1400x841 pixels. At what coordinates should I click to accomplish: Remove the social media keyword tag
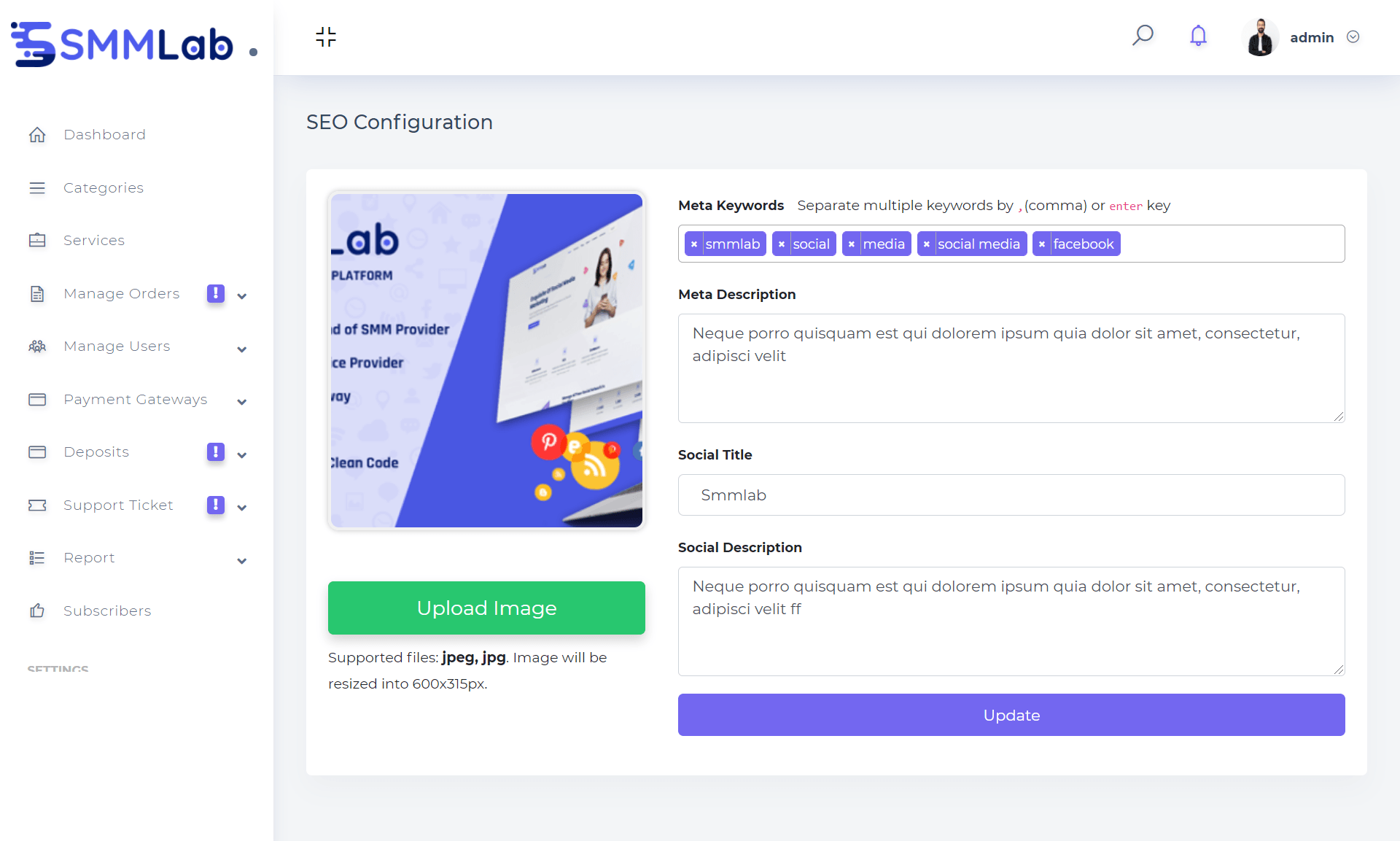coord(927,243)
